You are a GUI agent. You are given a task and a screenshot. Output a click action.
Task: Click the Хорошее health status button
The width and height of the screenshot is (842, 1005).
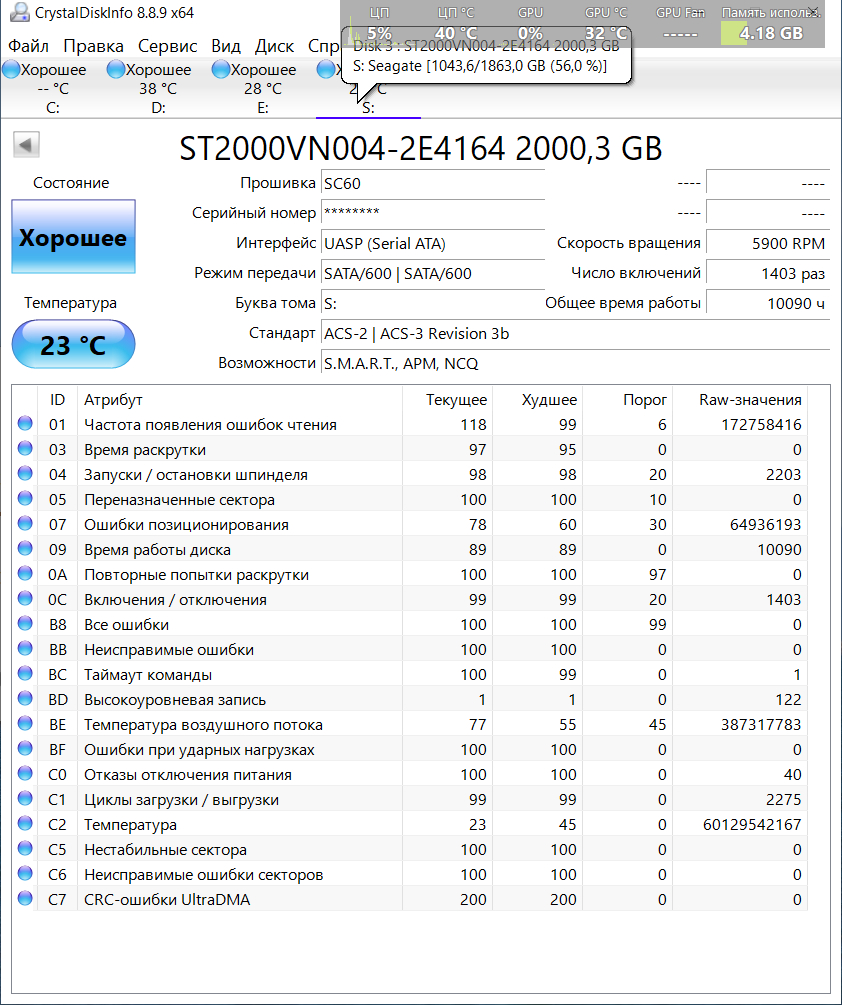tap(73, 238)
